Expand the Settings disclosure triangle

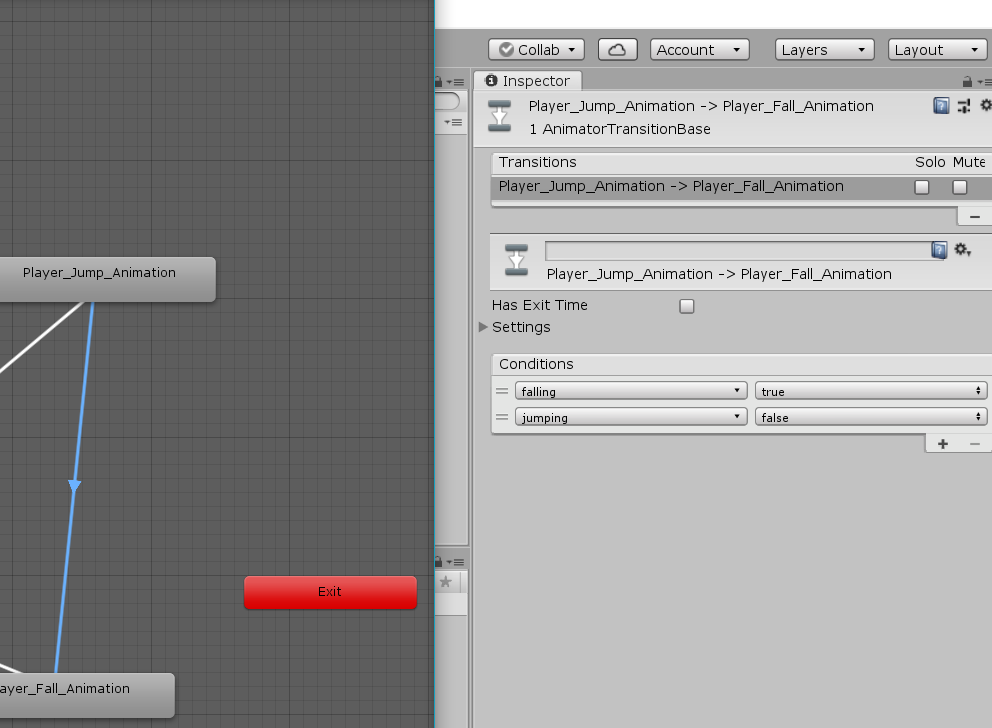(x=483, y=327)
